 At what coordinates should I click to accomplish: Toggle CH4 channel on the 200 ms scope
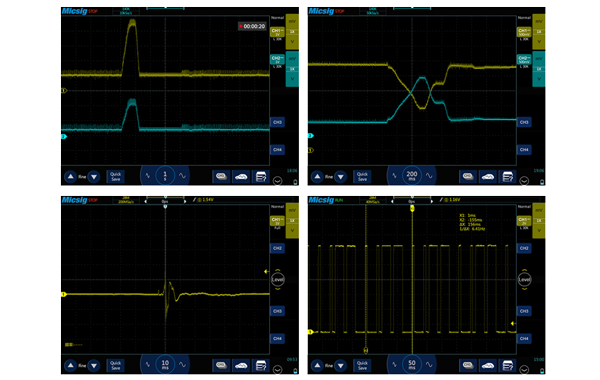pyautogui.click(x=524, y=150)
